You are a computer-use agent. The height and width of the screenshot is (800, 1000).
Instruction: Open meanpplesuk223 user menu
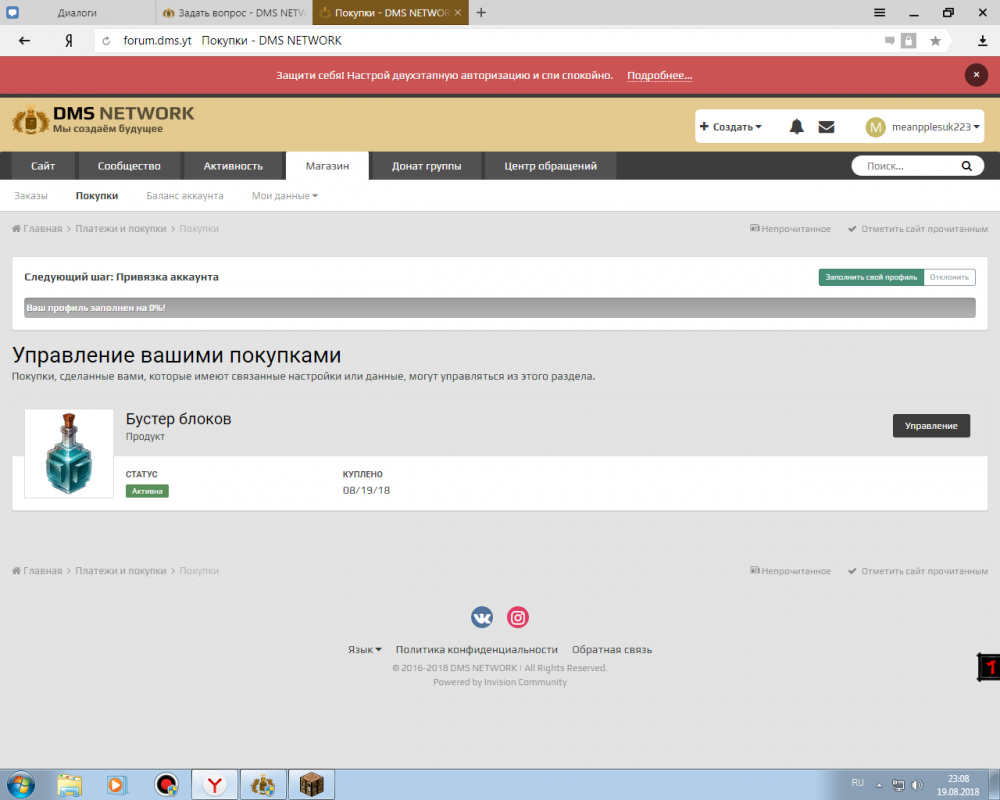pyautogui.click(x=923, y=127)
